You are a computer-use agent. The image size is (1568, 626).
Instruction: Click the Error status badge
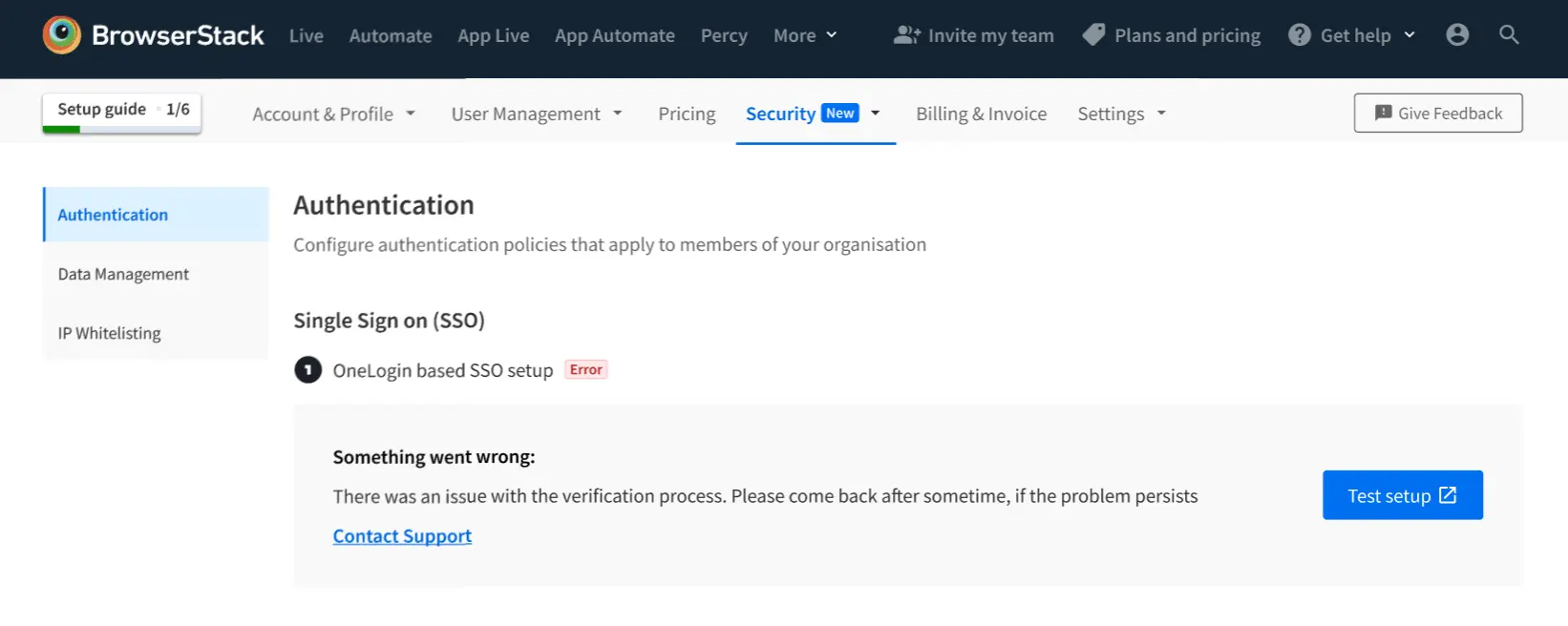tap(586, 370)
